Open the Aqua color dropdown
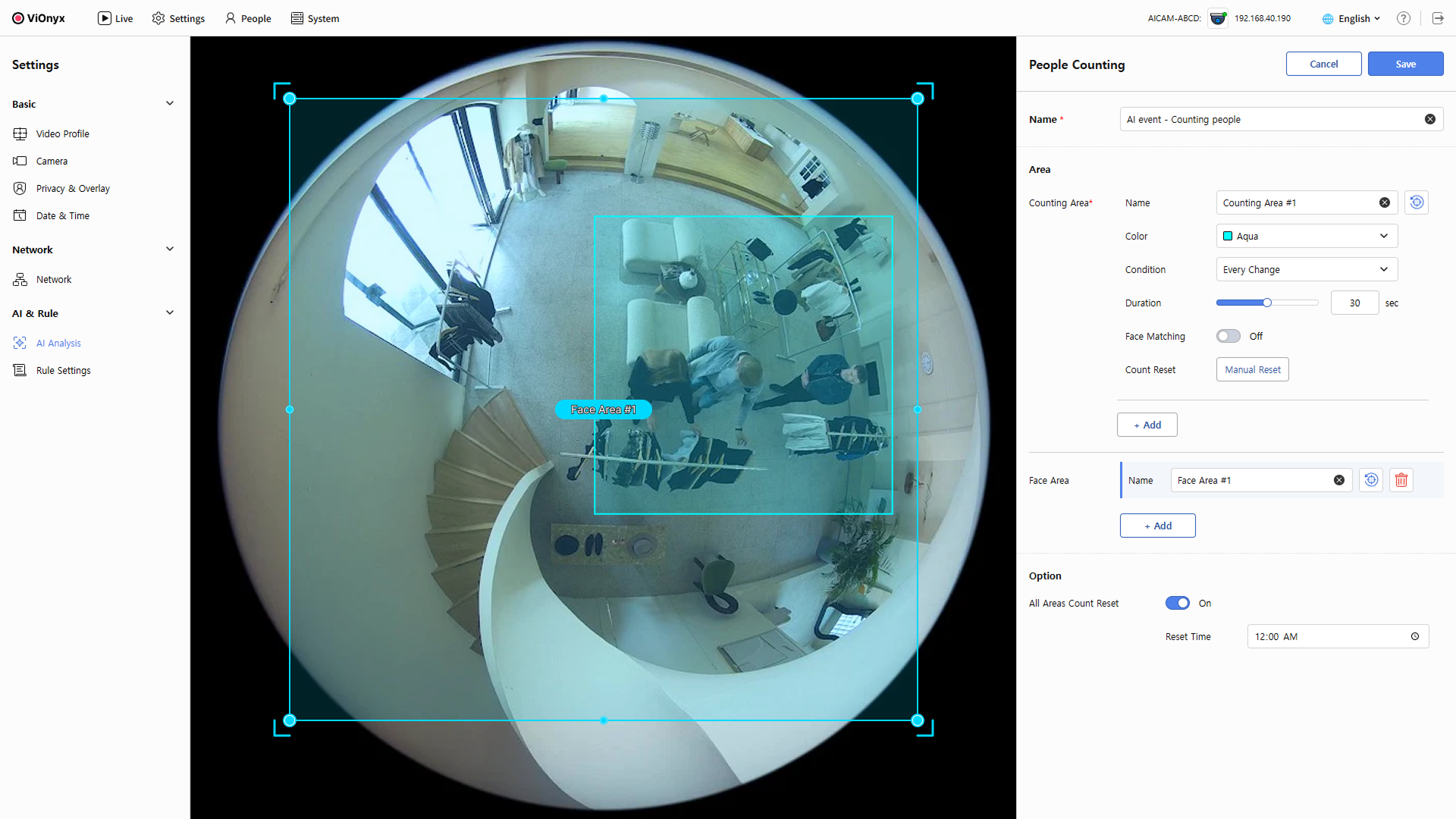This screenshot has width=1456, height=819. (x=1306, y=236)
